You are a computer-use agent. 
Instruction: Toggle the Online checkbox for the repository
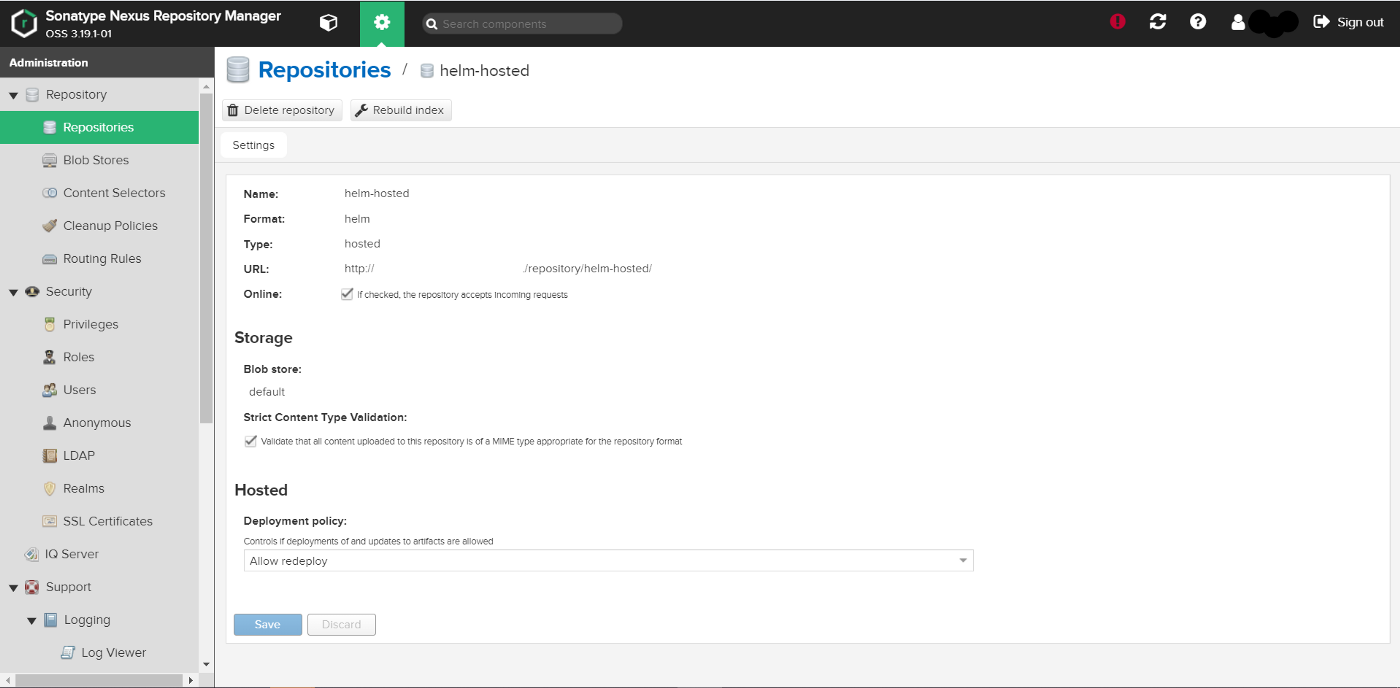[x=347, y=293]
